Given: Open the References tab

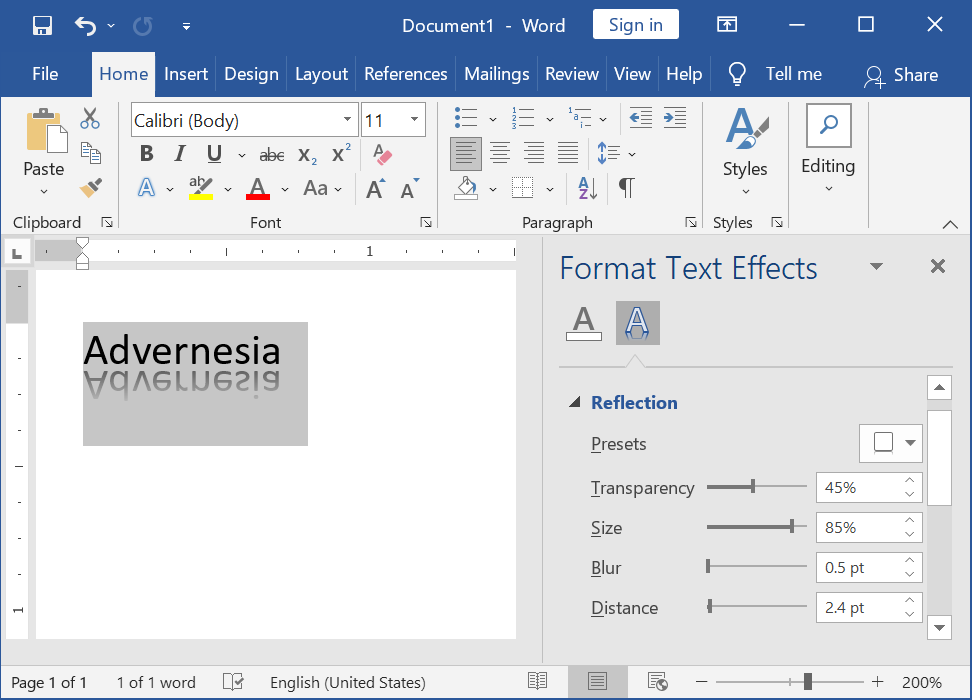Looking at the screenshot, I should [405, 74].
